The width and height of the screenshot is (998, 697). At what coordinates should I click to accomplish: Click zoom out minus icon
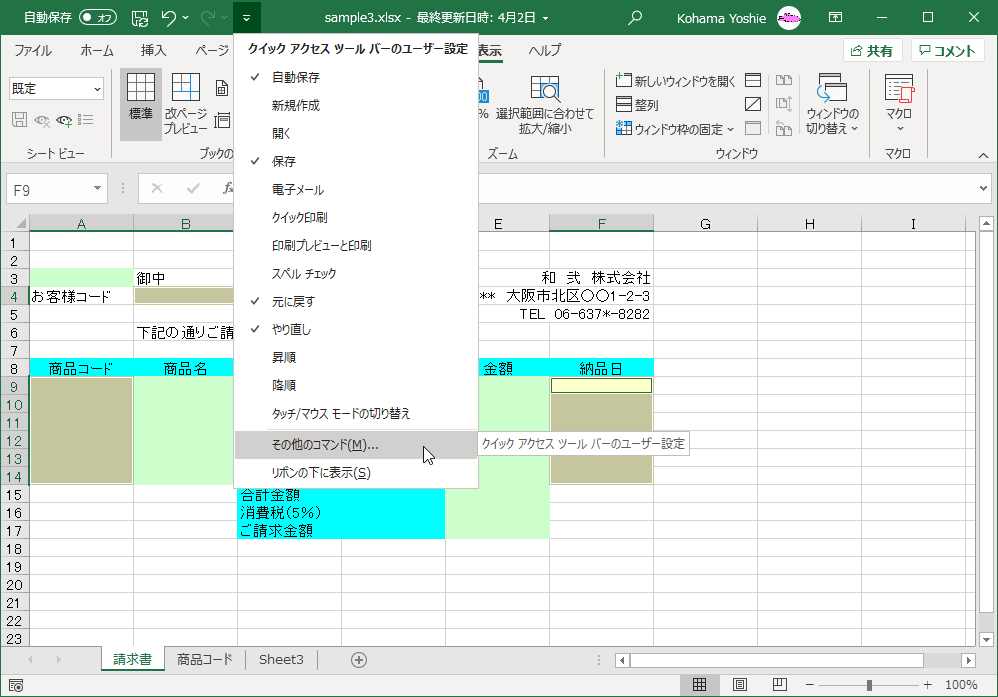(810, 685)
